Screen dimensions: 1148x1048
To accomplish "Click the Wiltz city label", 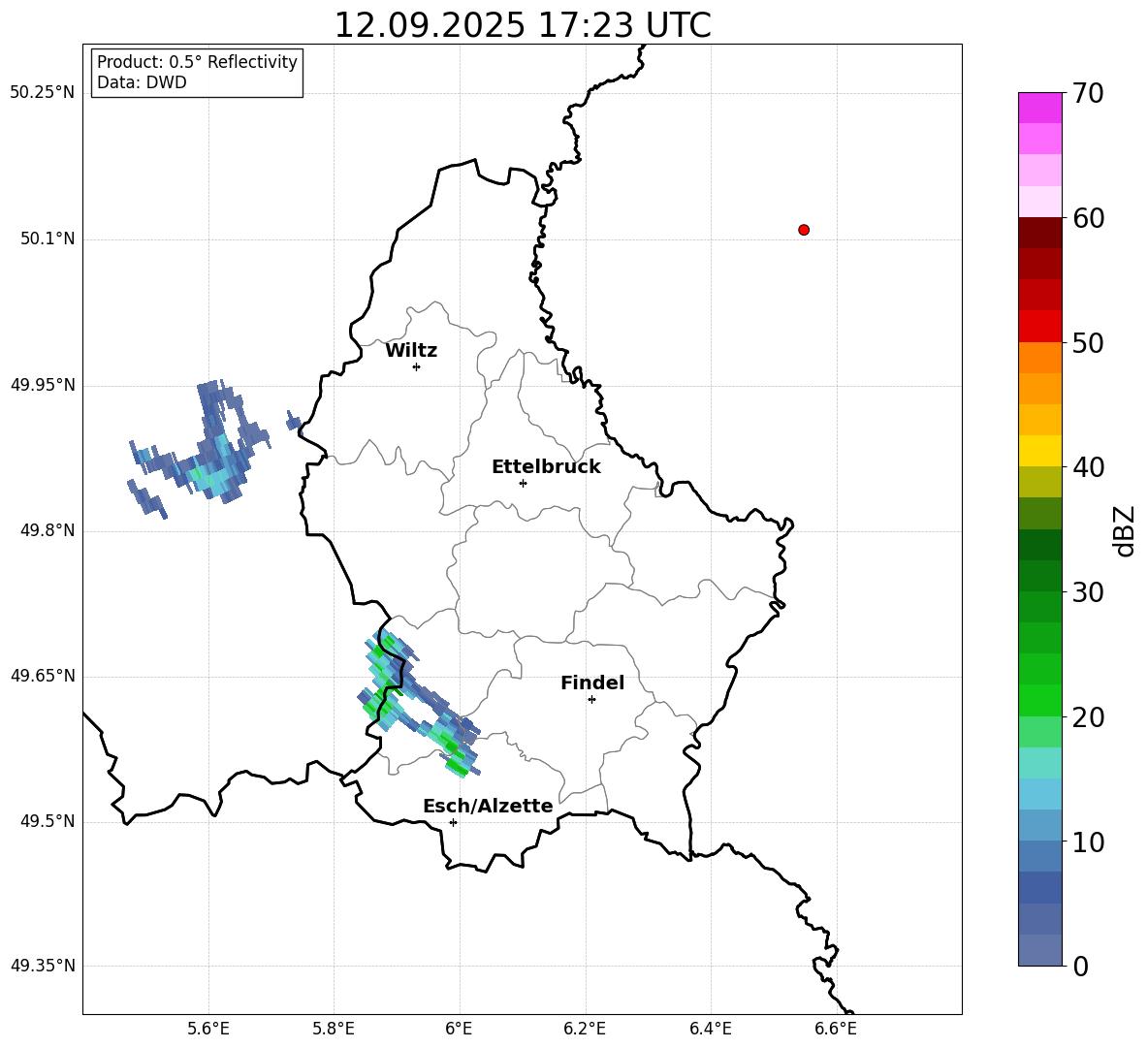I will coord(411,351).
